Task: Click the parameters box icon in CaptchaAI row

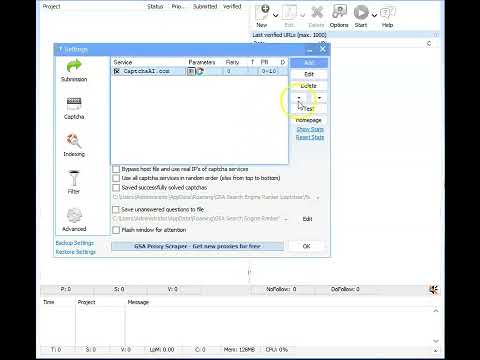Action: [191, 71]
